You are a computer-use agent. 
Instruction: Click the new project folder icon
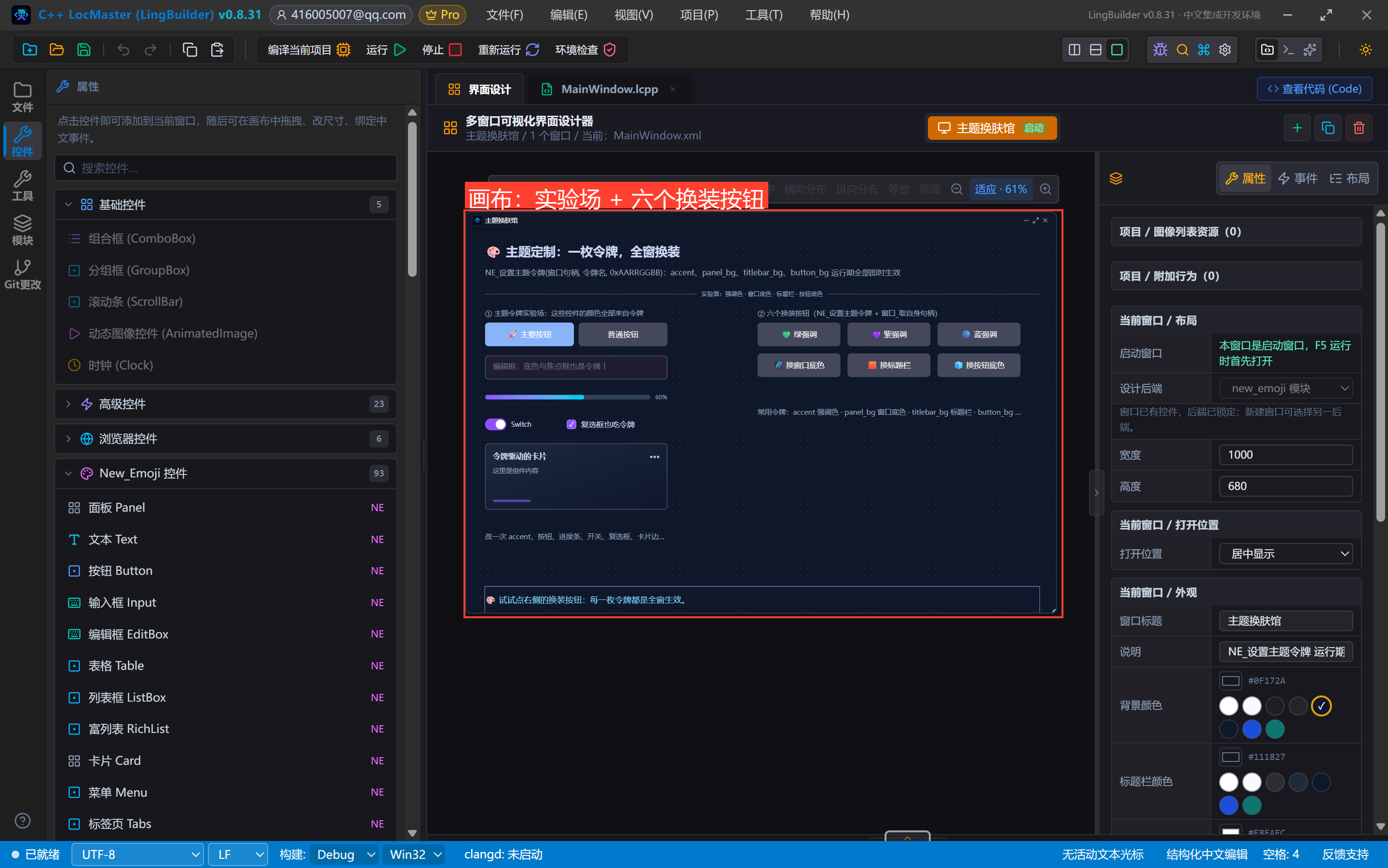(x=29, y=50)
